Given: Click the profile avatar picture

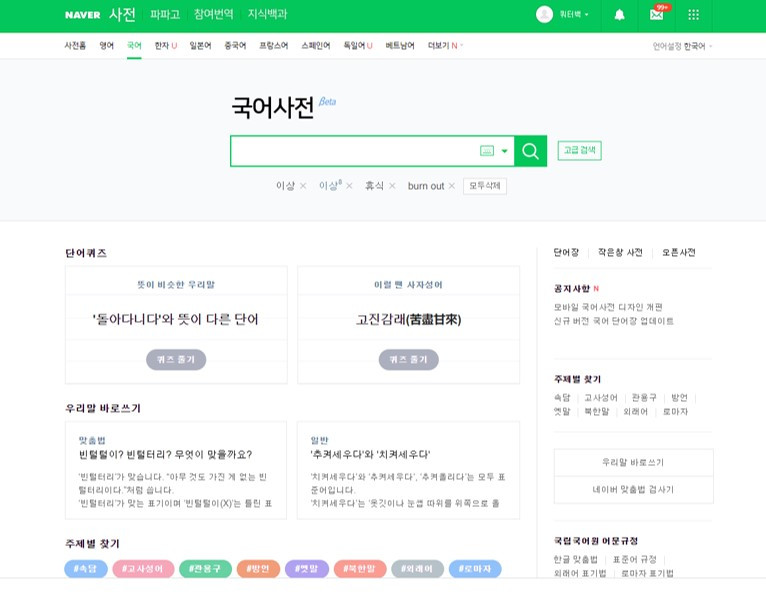Looking at the screenshot, I should 544,14.
